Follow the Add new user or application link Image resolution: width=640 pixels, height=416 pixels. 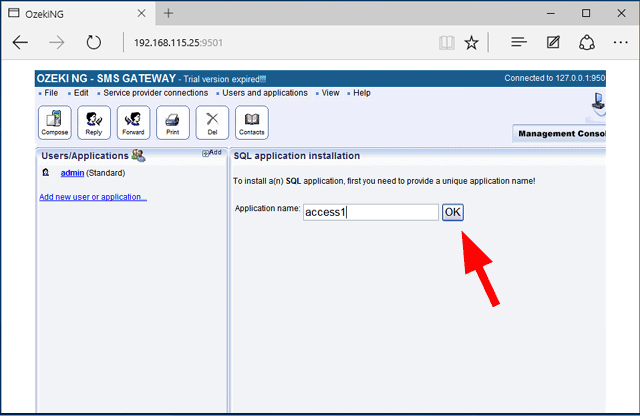pos(93,197)
